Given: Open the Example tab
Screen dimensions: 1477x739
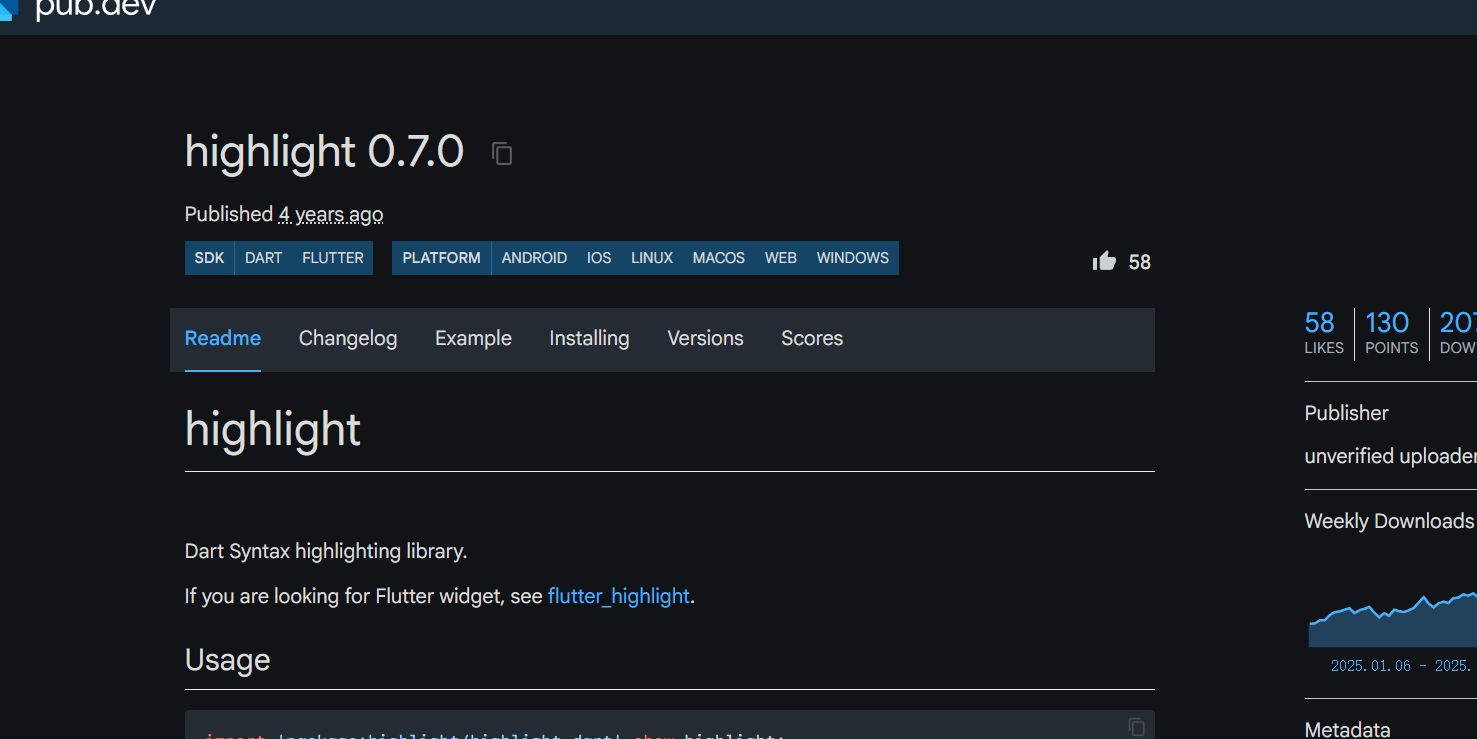Looking at the screenshot, I should pos(473,339).
